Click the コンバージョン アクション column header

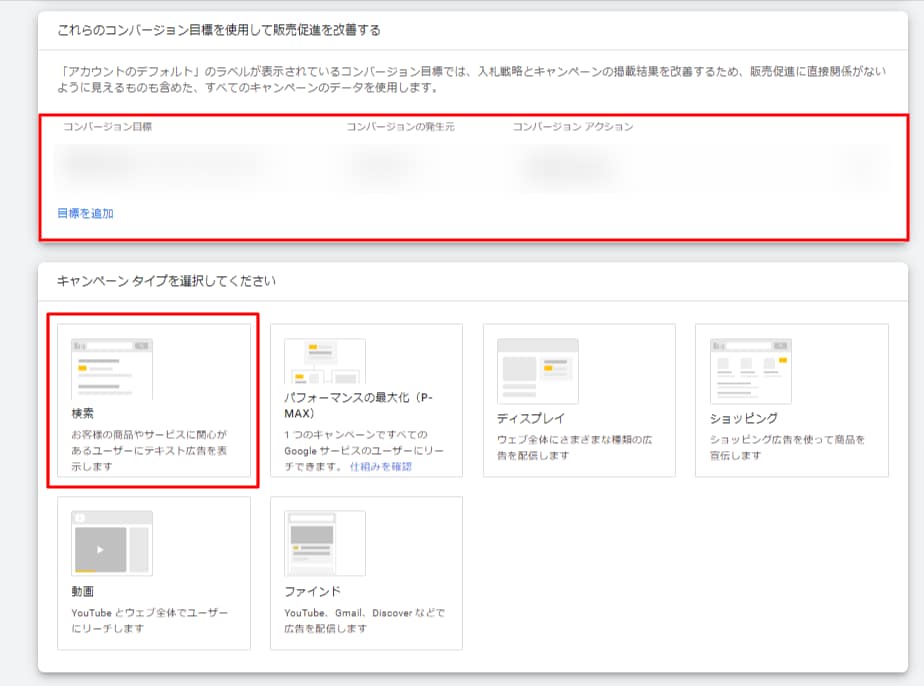(573, 127)
